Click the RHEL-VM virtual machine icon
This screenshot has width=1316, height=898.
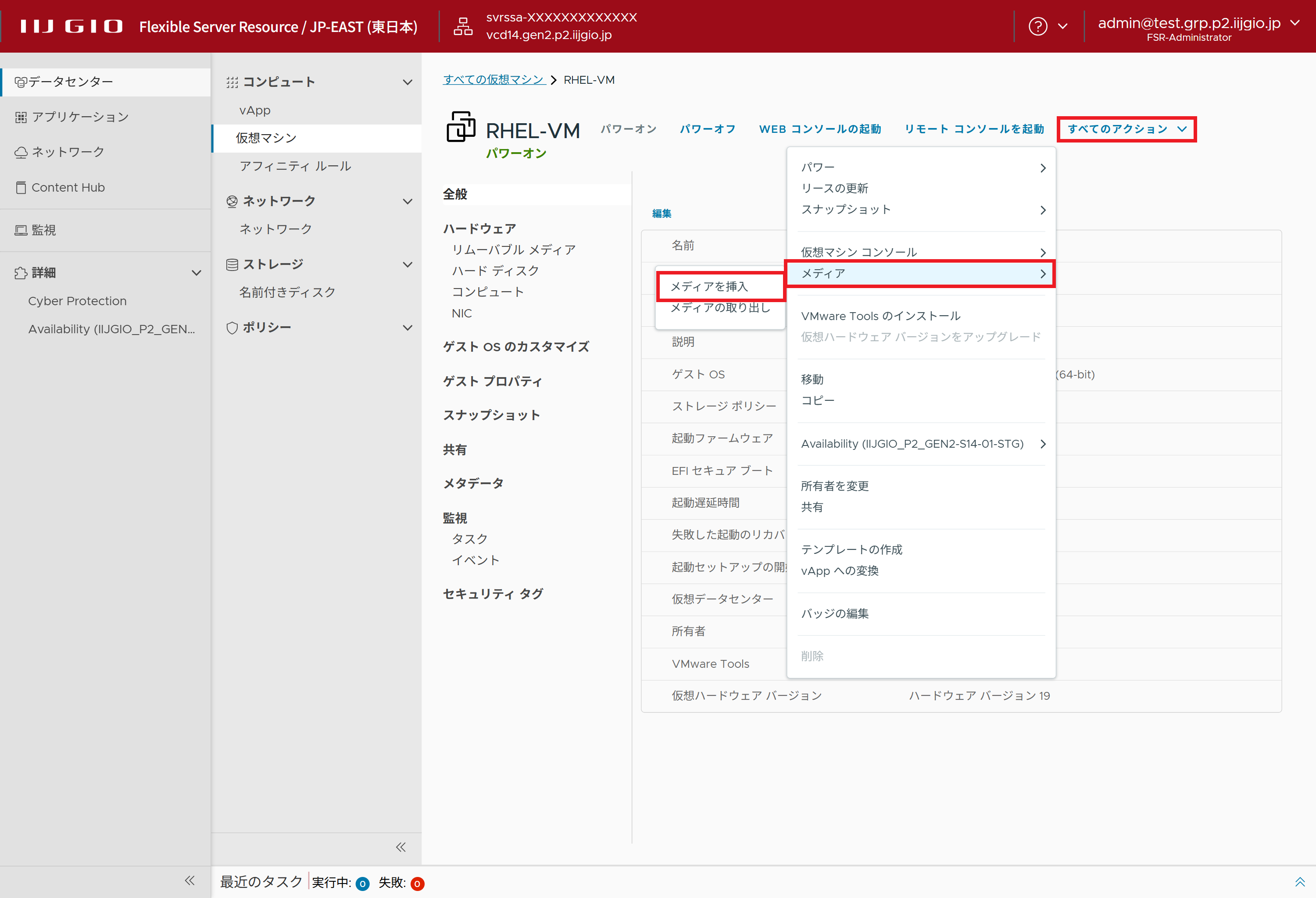click(x=461, y=127)
